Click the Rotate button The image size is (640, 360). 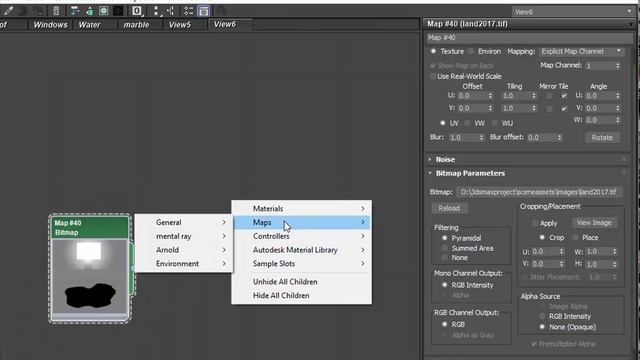coord(602,138)
